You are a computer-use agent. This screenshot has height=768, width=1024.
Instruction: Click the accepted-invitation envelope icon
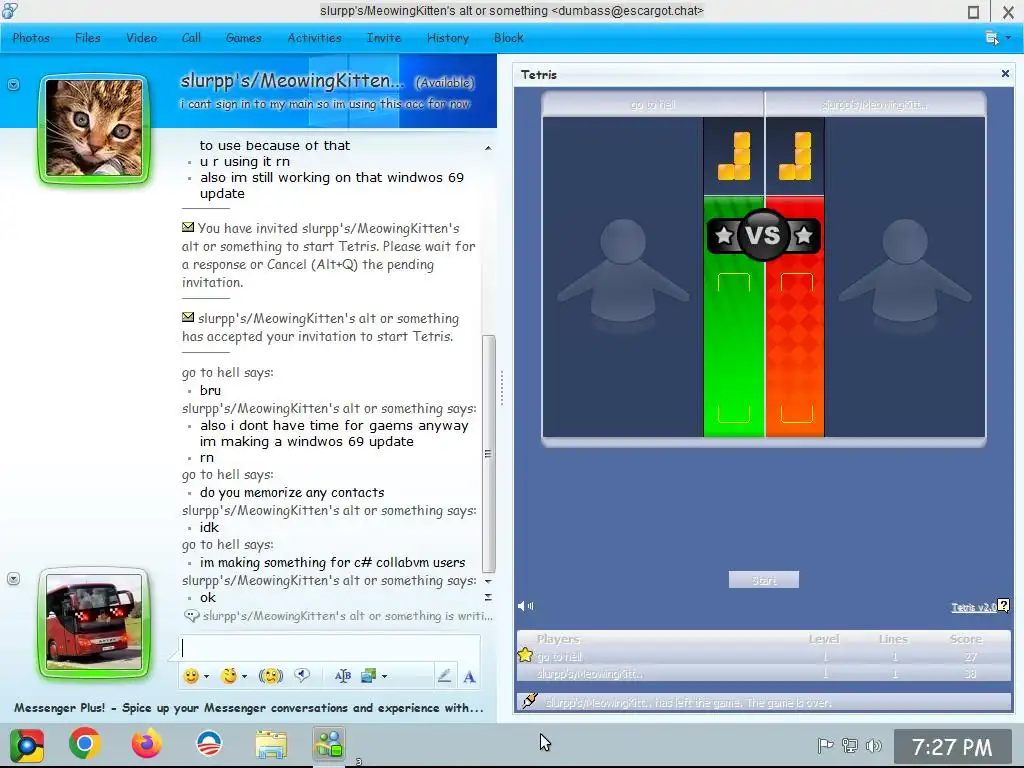pyautogui.click(x=188, y=317)
